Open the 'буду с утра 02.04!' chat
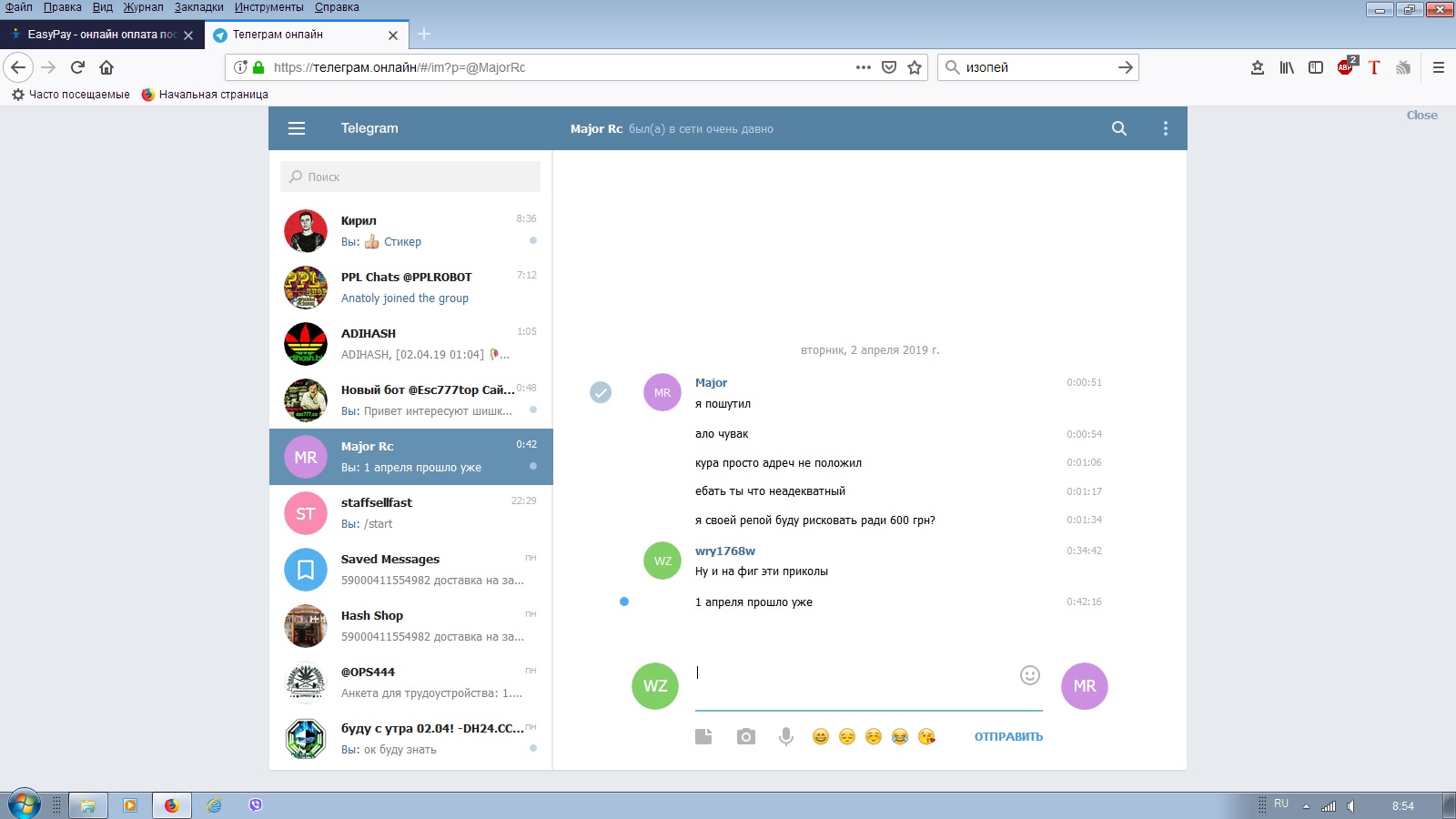Image resolution: width=1456 pixels, height=819 pixels. coord(410,739)
